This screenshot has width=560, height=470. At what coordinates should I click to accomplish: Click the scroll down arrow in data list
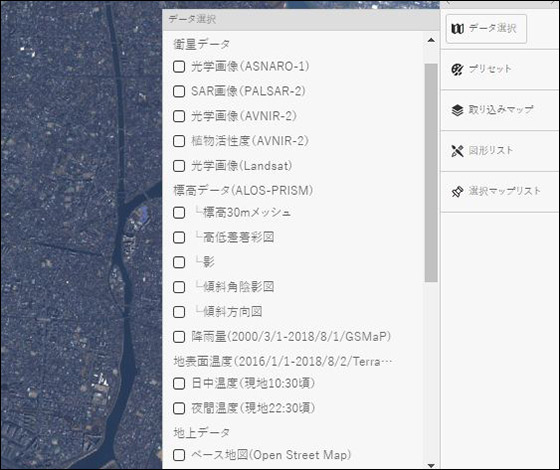pyautogui.click(x=431, y=465)
